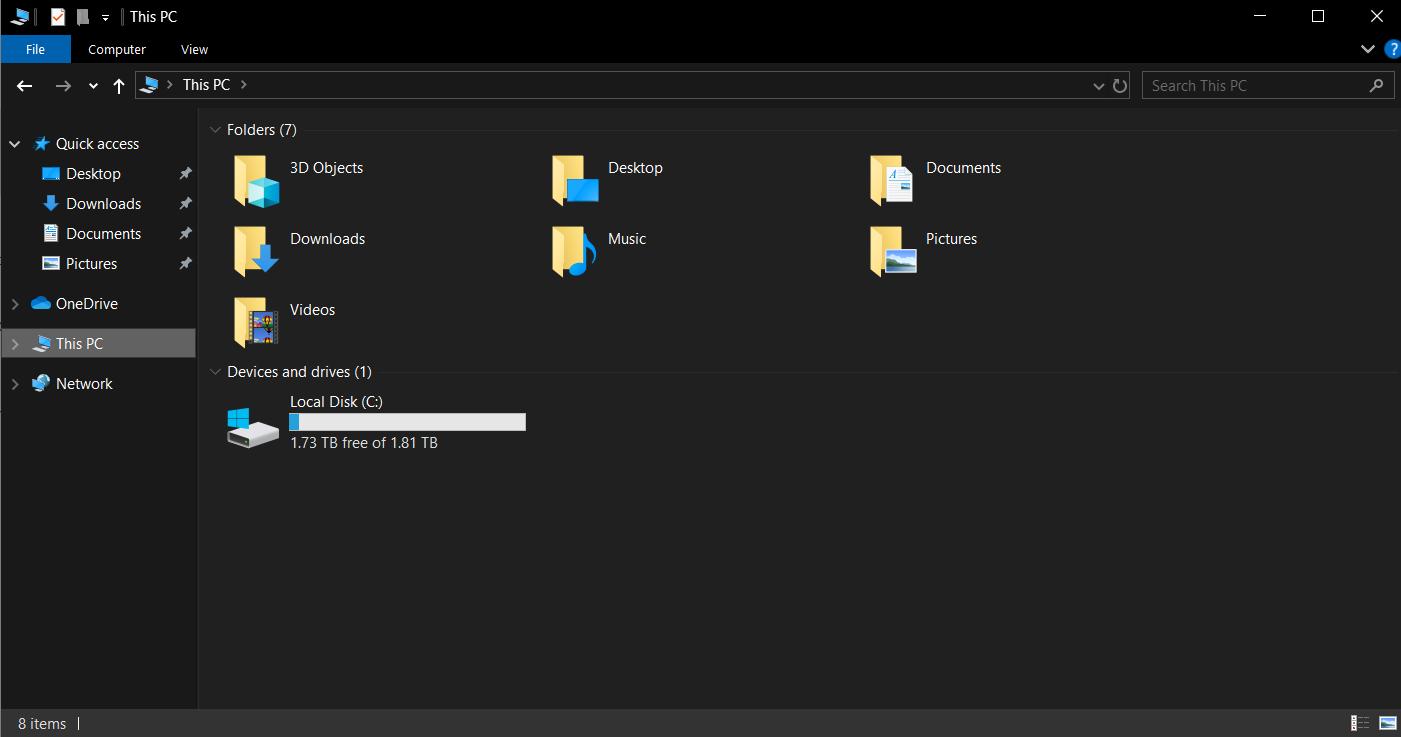Screen dimensions: 1401x737
Task: Open the 3D Objects folder icon
Action: [x=256, y=181]
